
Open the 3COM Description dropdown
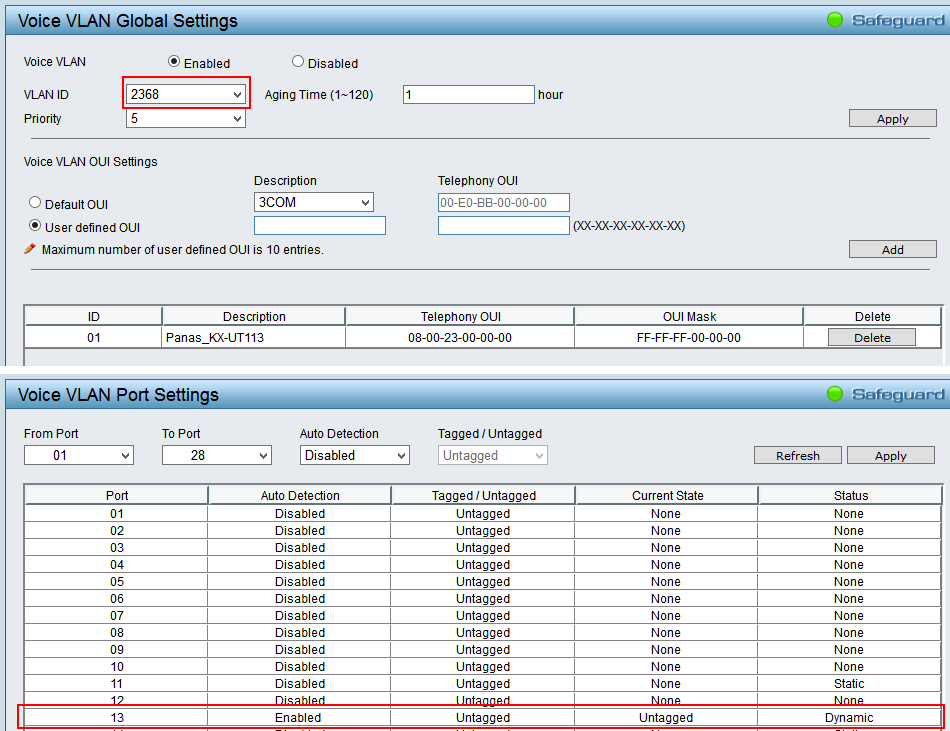pos(313,203)
